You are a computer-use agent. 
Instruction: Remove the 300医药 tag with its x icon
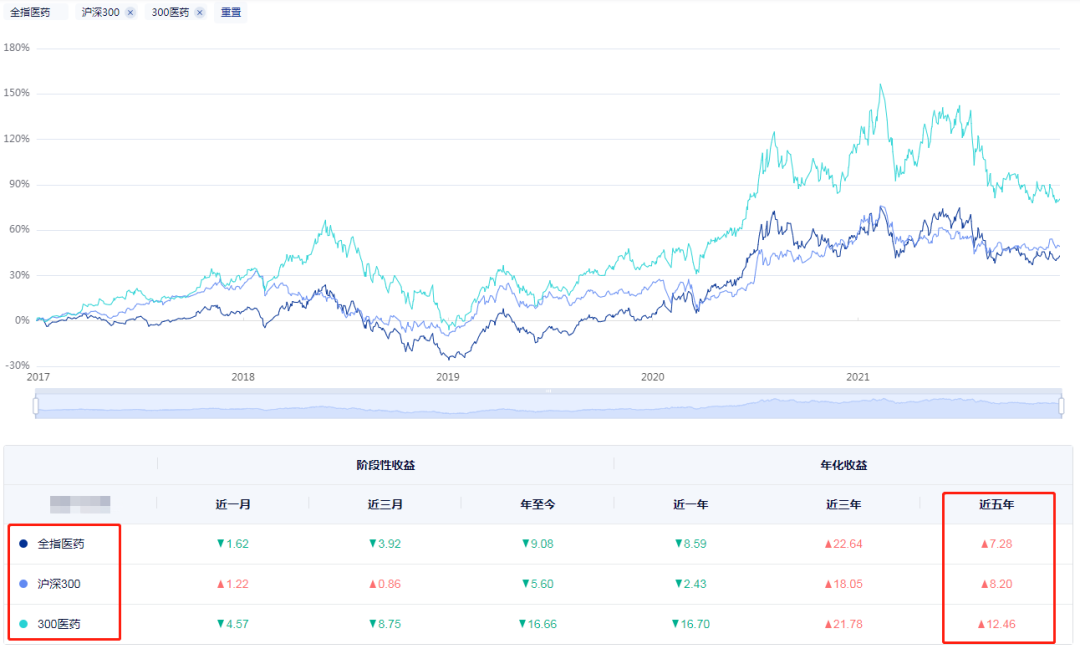(x=200, y=12)
